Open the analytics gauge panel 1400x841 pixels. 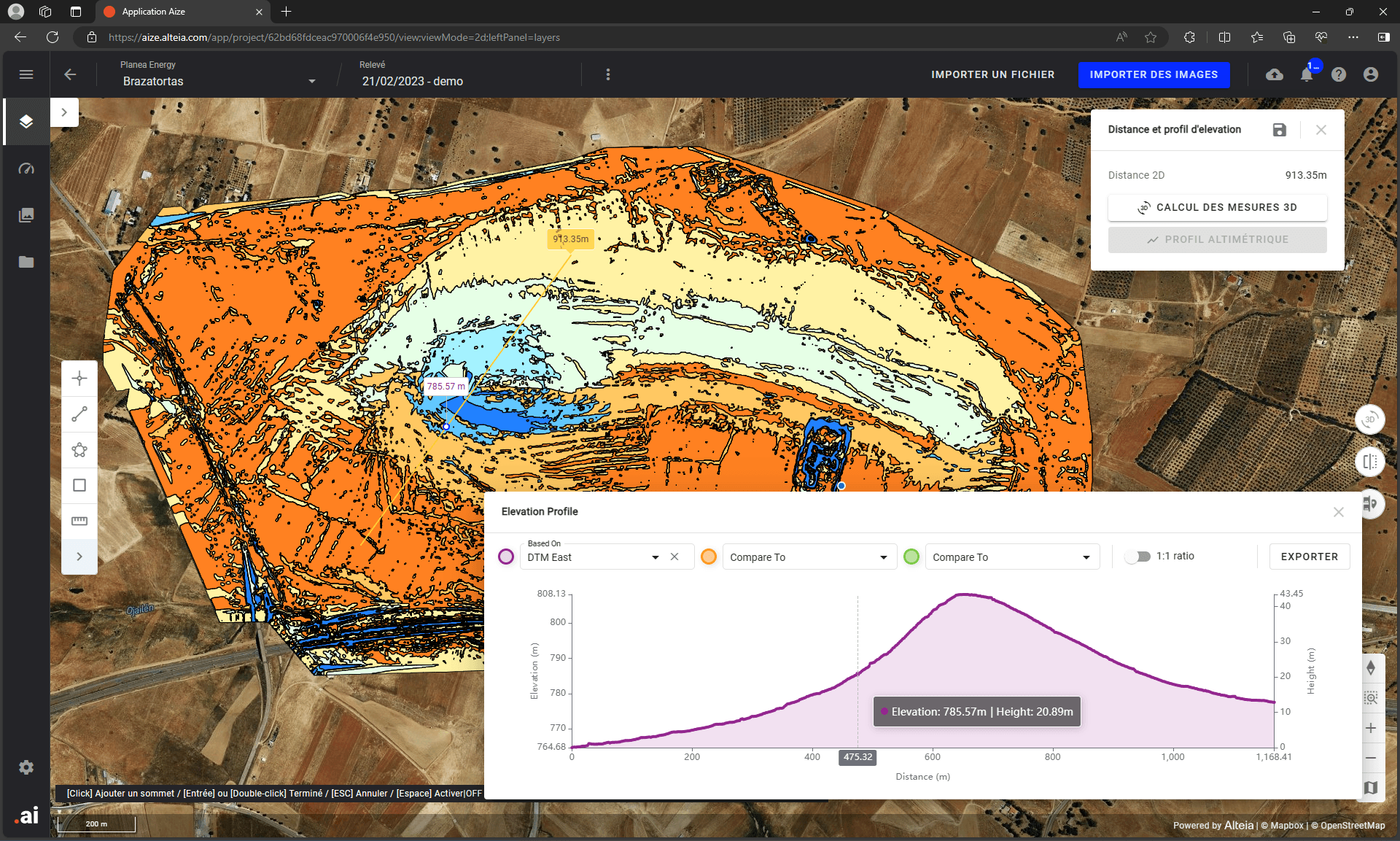tap(26, 168)
